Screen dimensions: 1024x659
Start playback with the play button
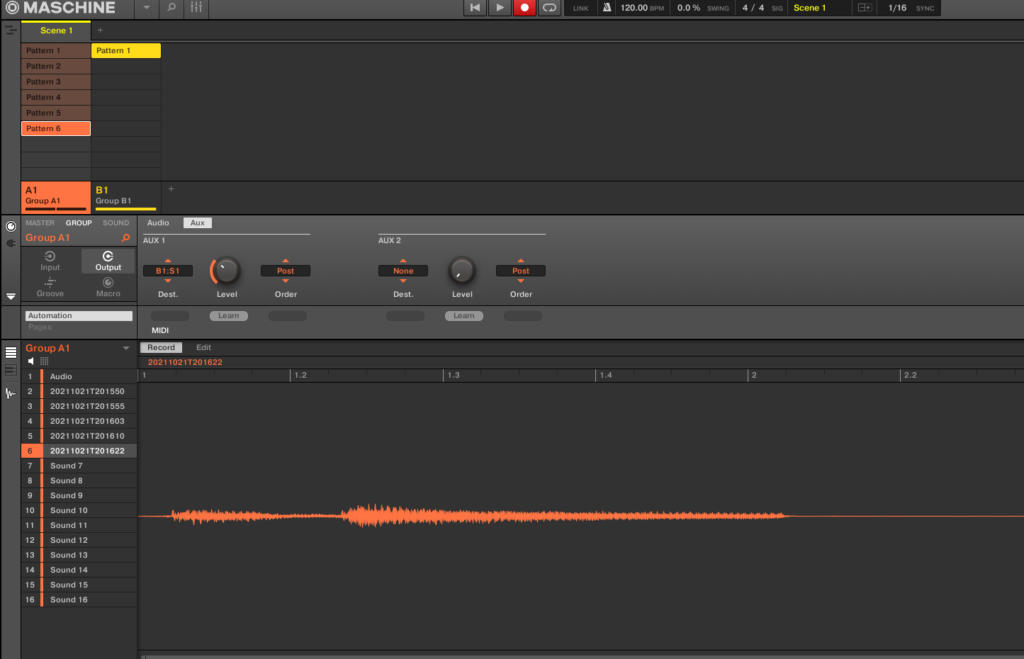point(500,8)
